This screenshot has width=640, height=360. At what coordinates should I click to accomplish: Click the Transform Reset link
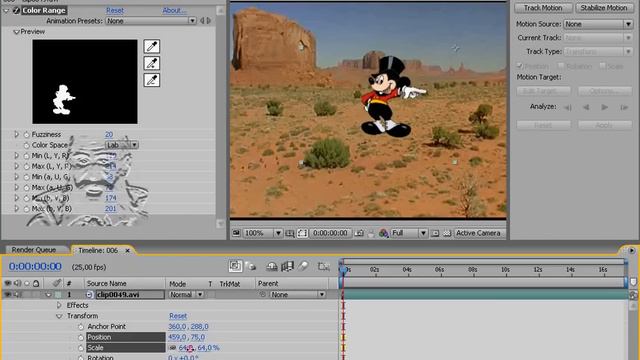[x=178, y=316]
